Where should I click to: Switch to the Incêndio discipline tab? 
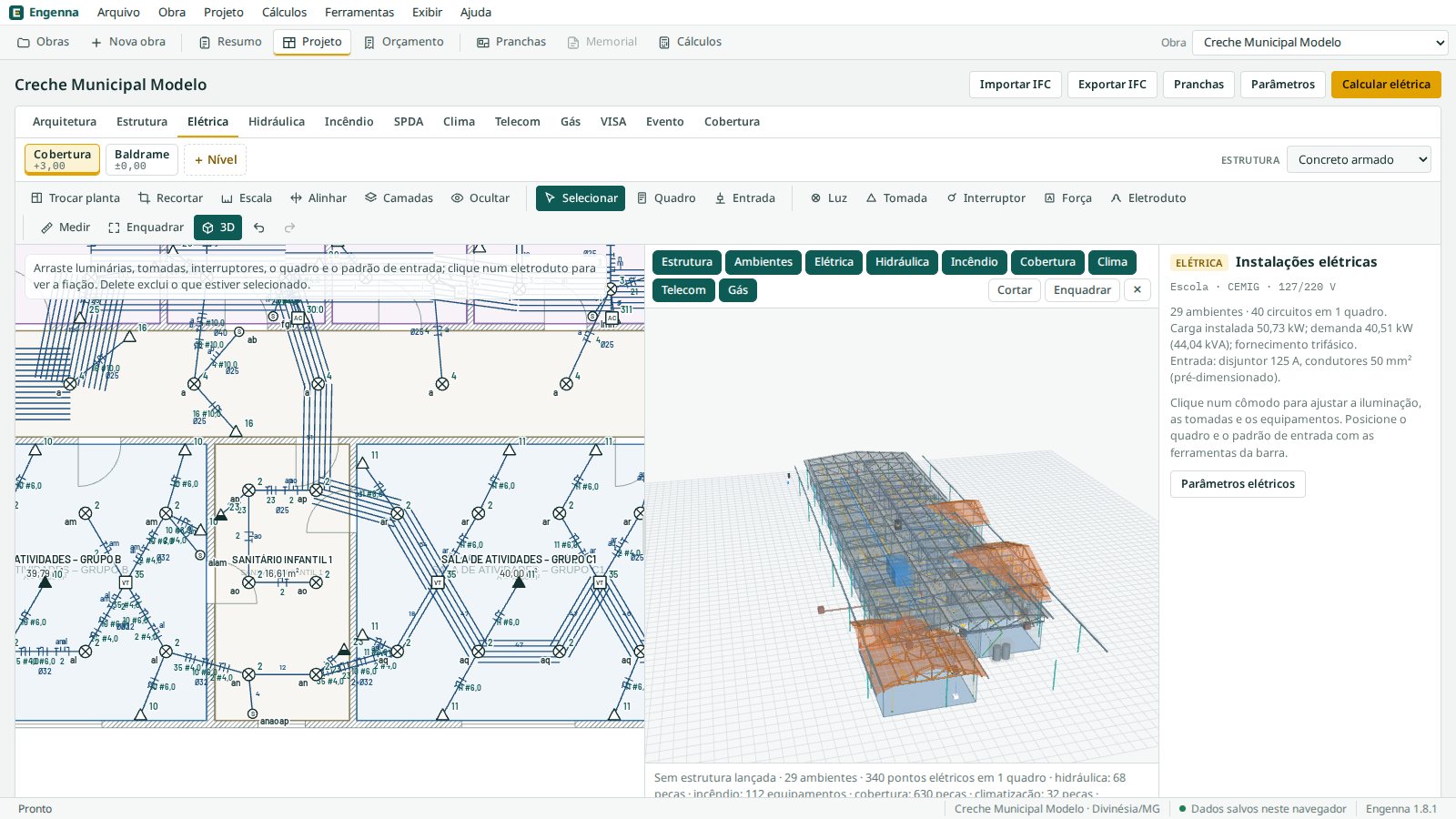click(349, 122)
